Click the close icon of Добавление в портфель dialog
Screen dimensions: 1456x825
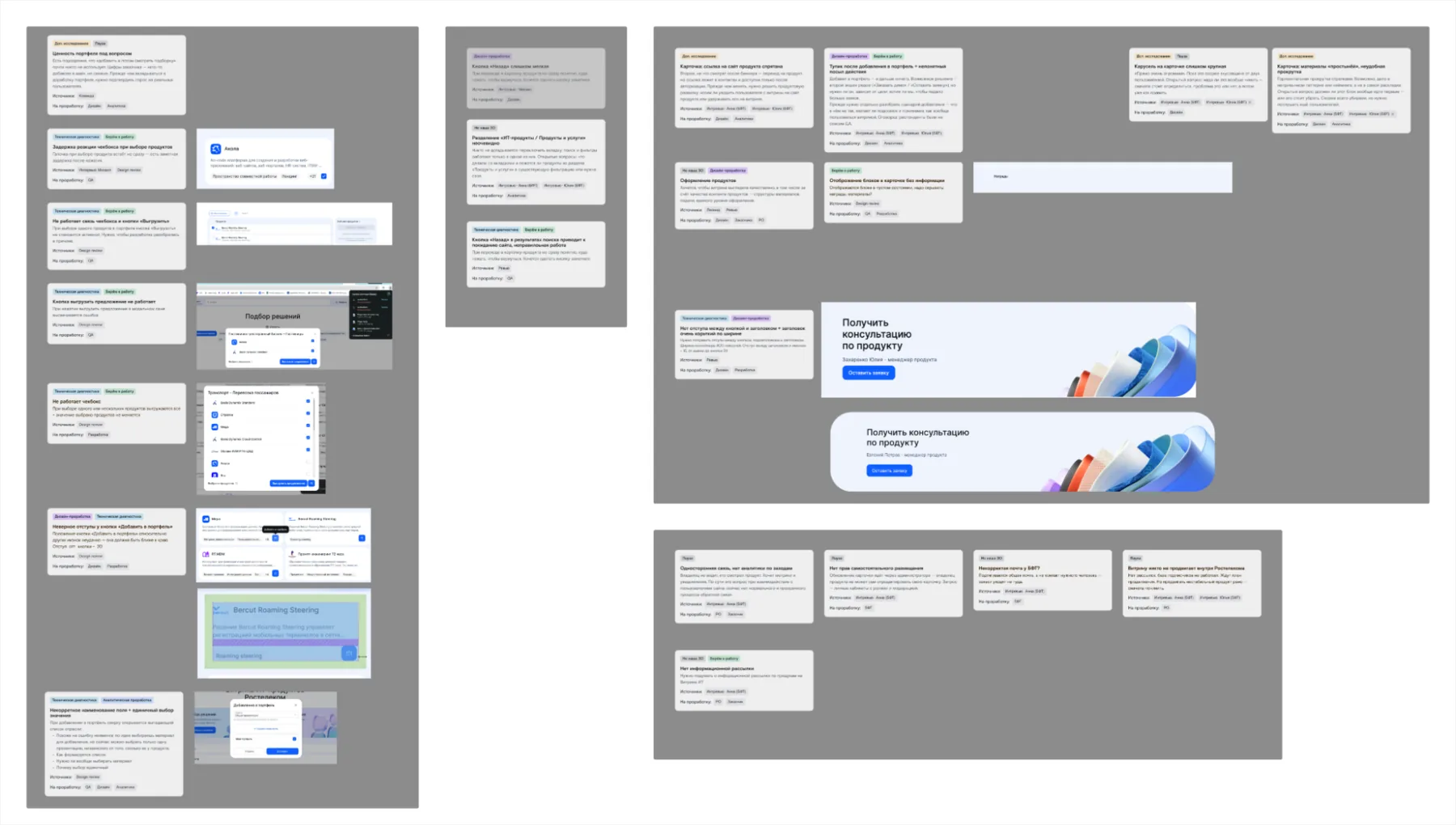[x=295, y=705]
